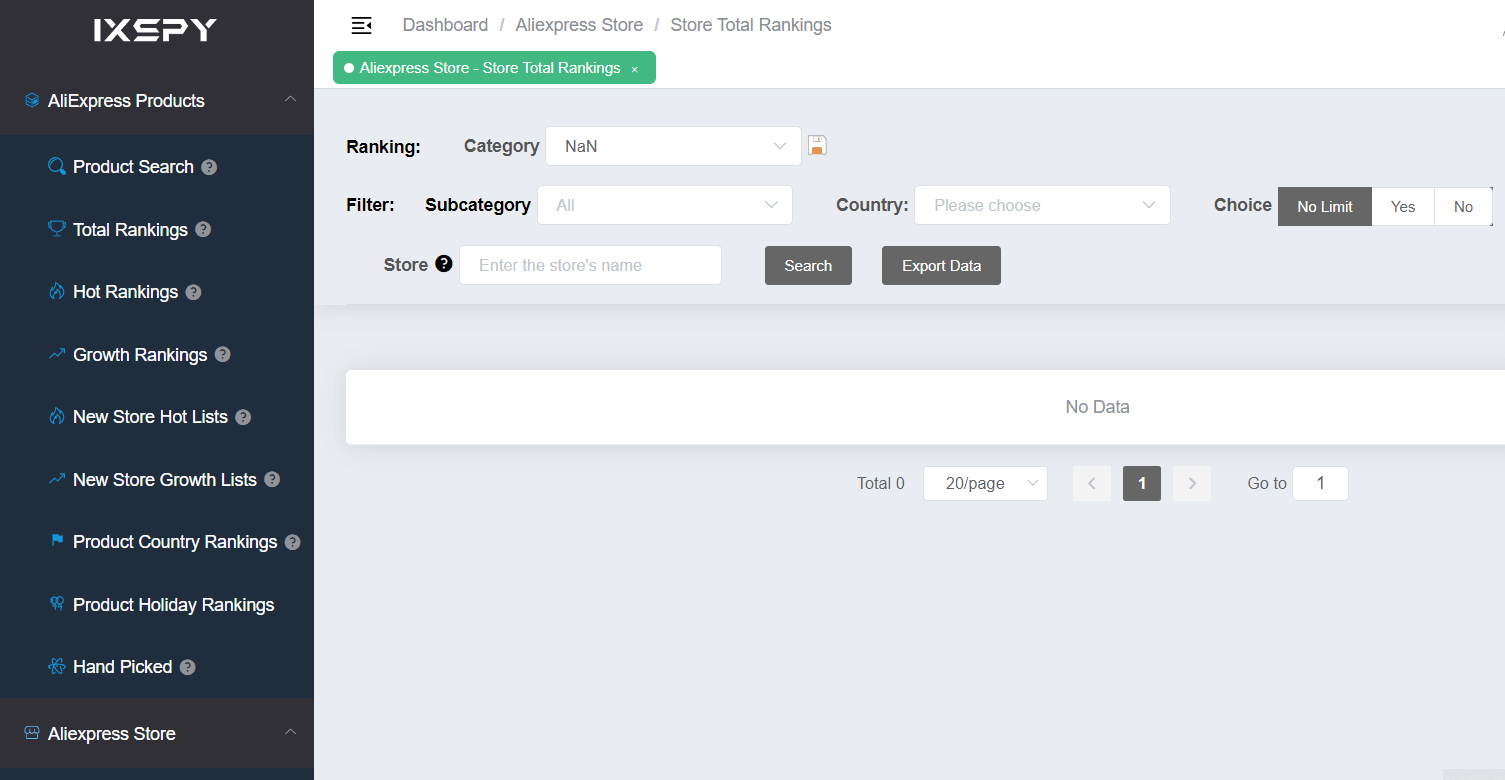Viewport: 1505px width, 780px height.
Task: Click Export Data
Action: coord(940,265)
